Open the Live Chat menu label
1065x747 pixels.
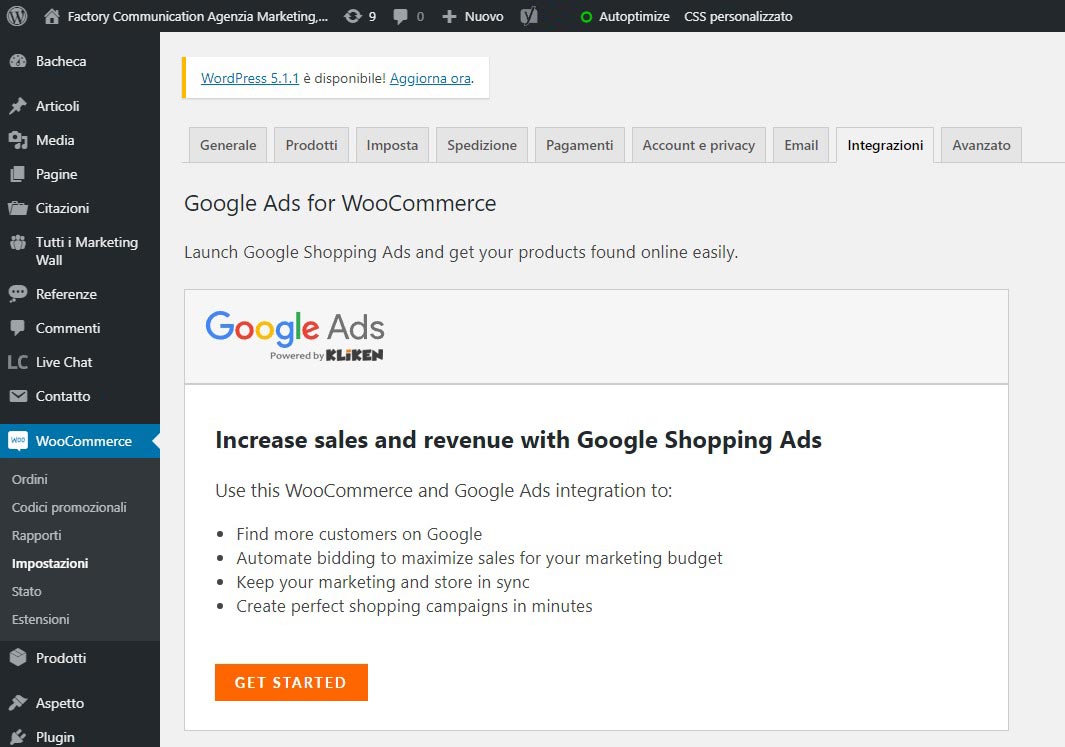pyautogui.click(x=63, y=362)
